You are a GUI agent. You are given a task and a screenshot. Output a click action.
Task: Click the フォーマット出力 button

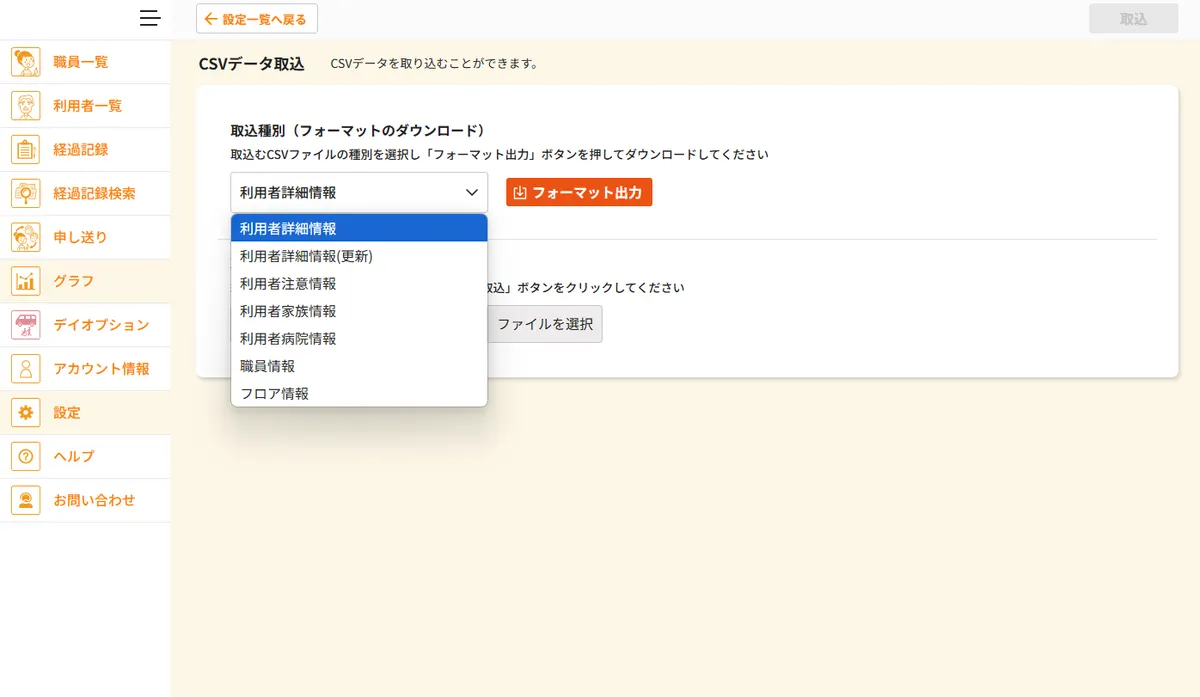point(579,192)
